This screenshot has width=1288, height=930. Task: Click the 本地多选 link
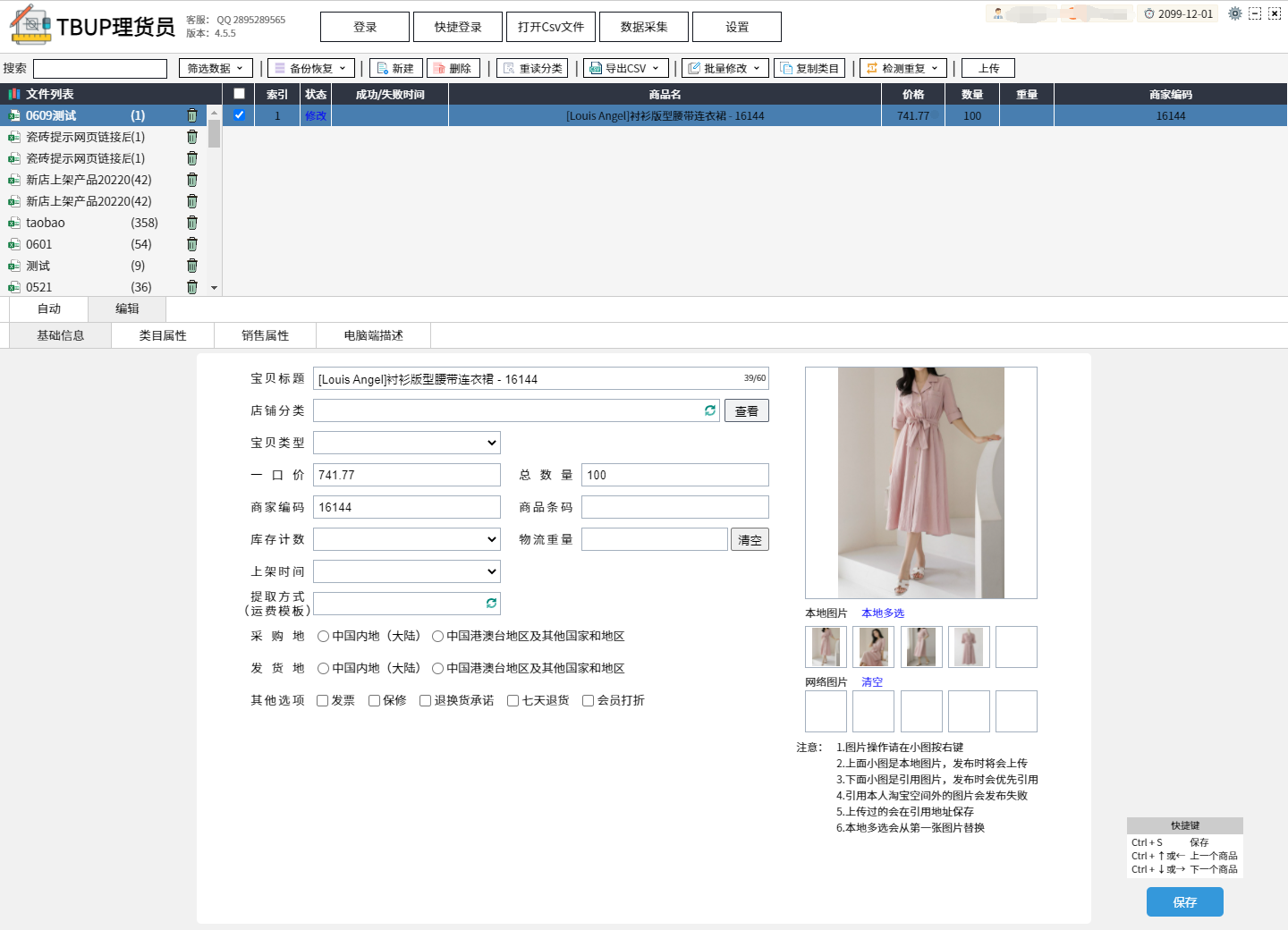[883, 613]
